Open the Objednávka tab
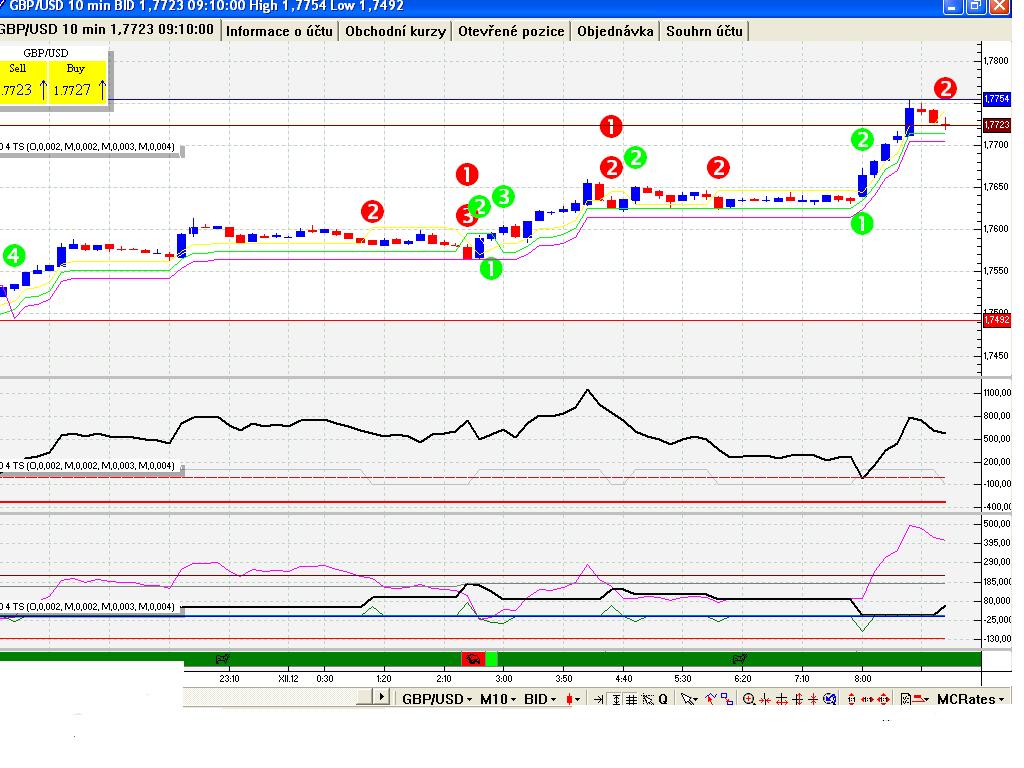Image resolution: width=1024 pixels, height=768 pixels. coord(615,31)
